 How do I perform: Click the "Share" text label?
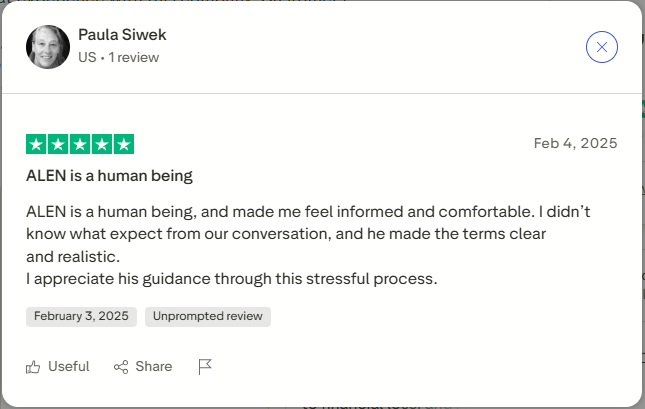(153, 367)
